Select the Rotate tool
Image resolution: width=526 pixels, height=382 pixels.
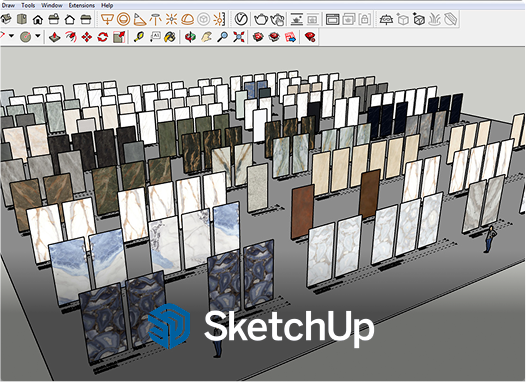[x=103, y=37]
